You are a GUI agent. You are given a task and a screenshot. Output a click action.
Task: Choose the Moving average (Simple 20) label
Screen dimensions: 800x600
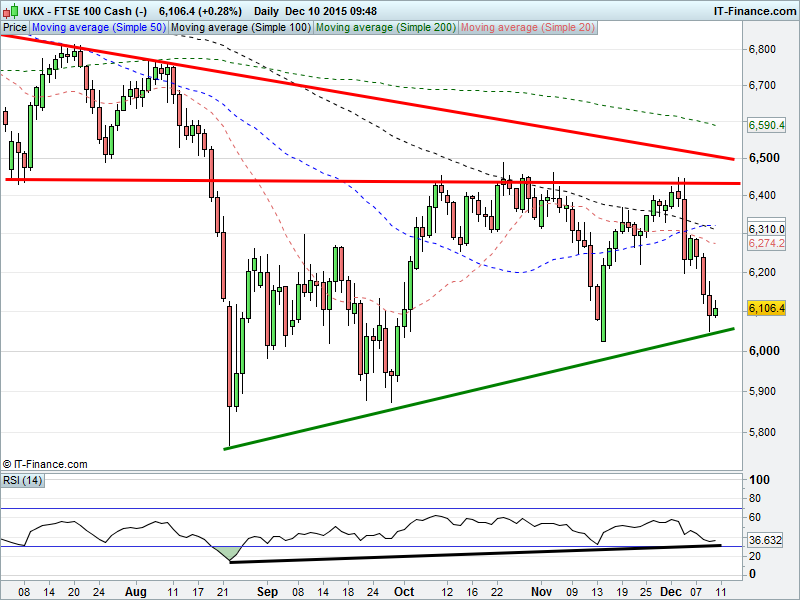[x=526, y=28]
